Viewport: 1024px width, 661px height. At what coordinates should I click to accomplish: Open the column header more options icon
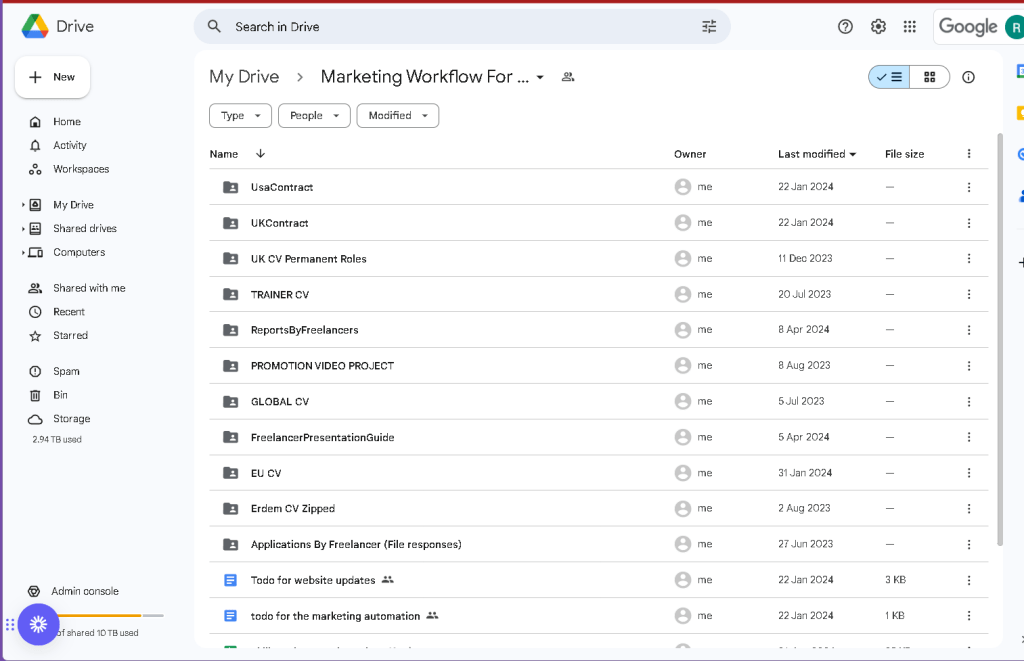point(968,154)
